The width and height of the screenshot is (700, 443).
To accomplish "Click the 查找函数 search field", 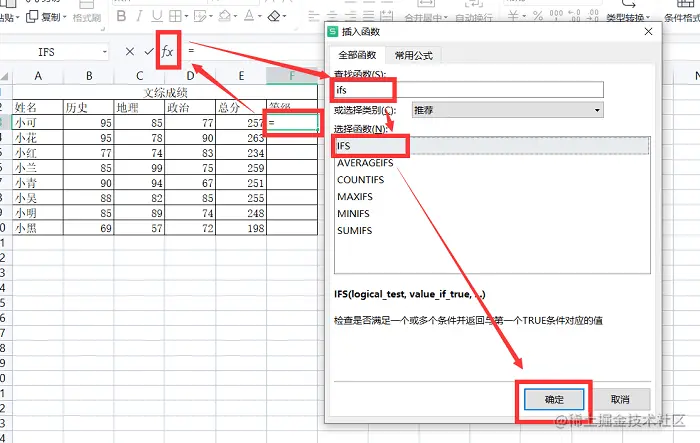I will point(469,89).
